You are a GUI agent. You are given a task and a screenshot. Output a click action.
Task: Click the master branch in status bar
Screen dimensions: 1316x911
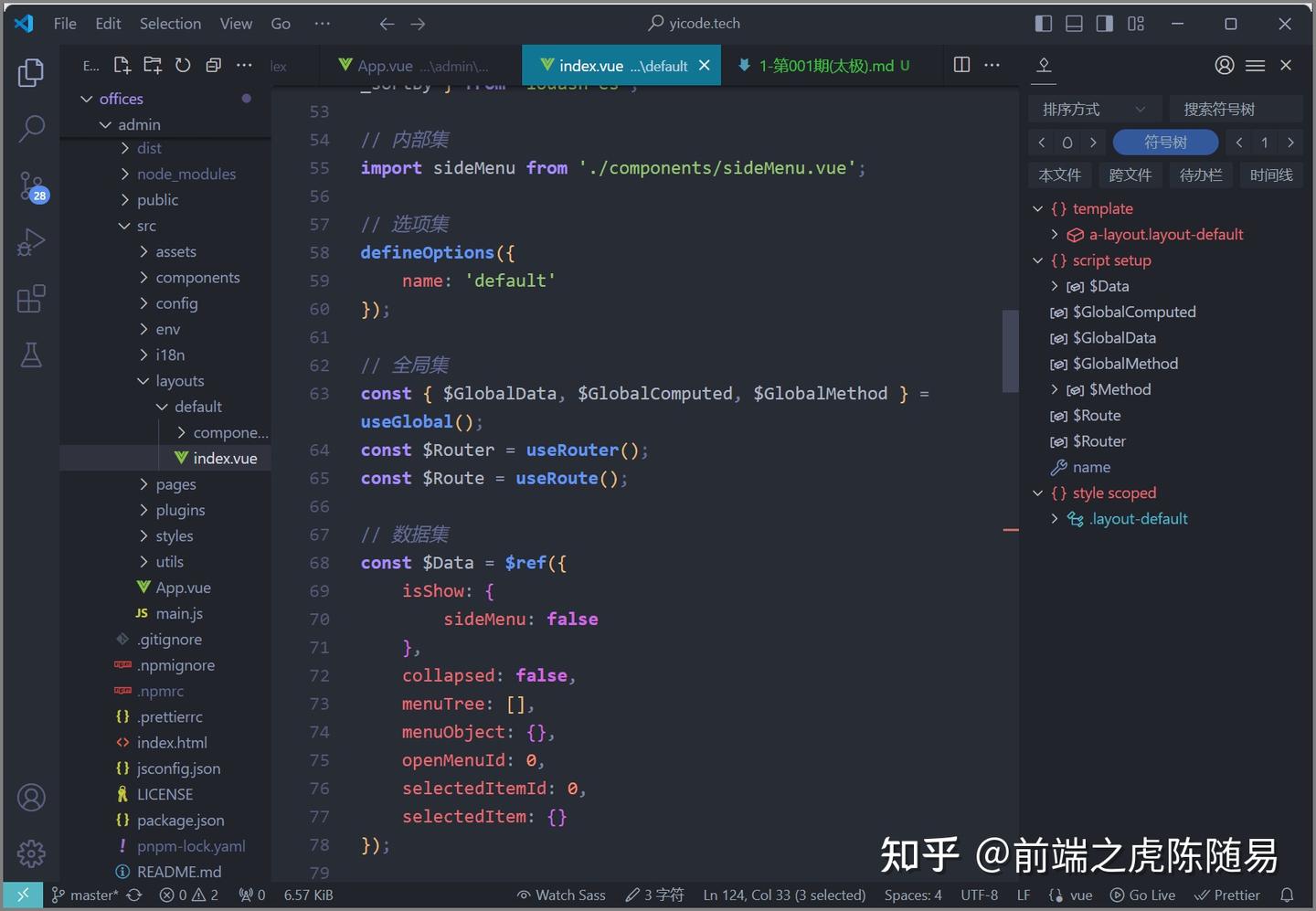[87, 895]
